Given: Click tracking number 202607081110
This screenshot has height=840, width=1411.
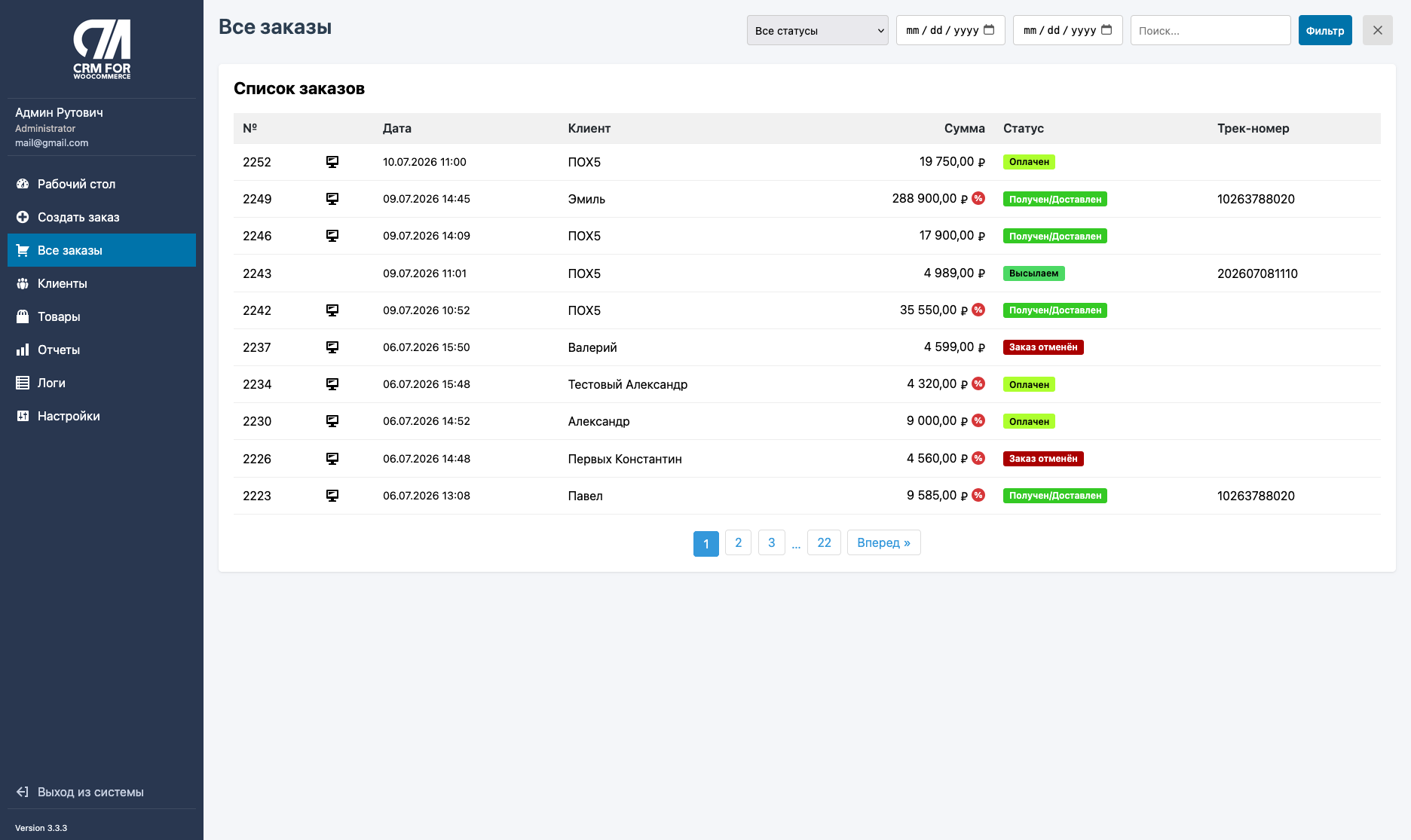Looking at the screenshot, I should (1257, 273).
